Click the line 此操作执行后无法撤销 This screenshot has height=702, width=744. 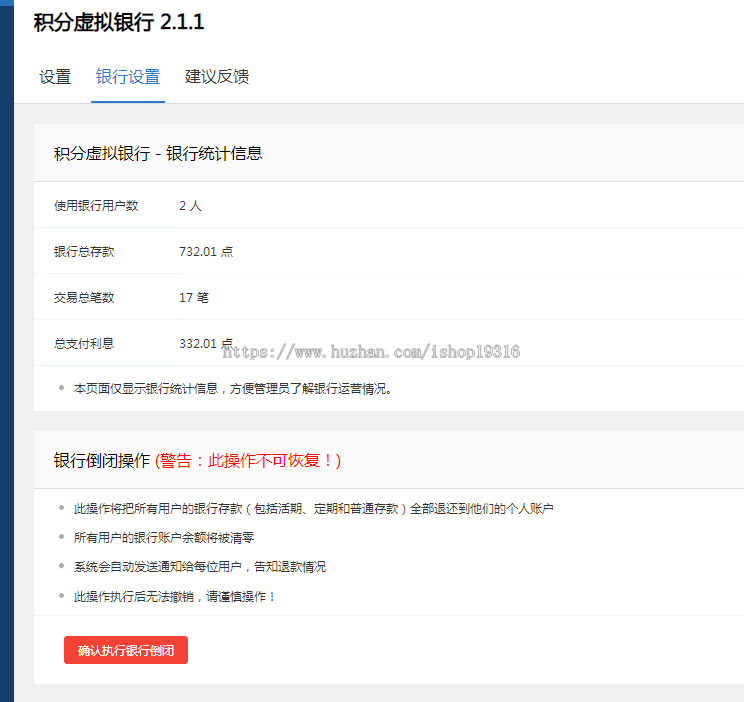(175, 597)
